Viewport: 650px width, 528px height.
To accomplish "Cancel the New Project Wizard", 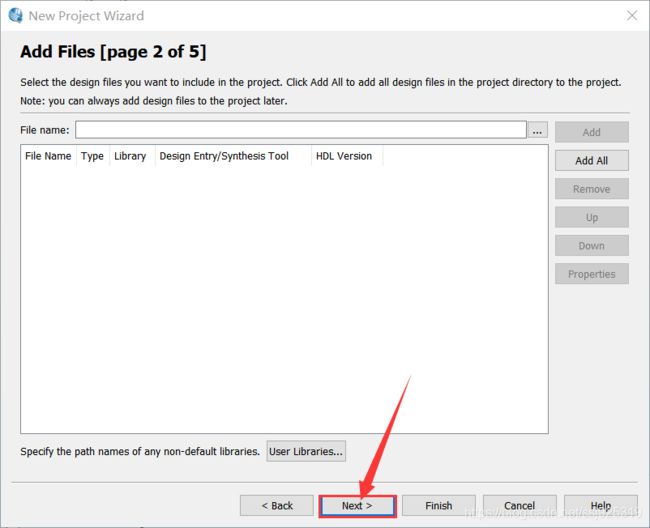I will pyautogui.click(x=519, y=506).
